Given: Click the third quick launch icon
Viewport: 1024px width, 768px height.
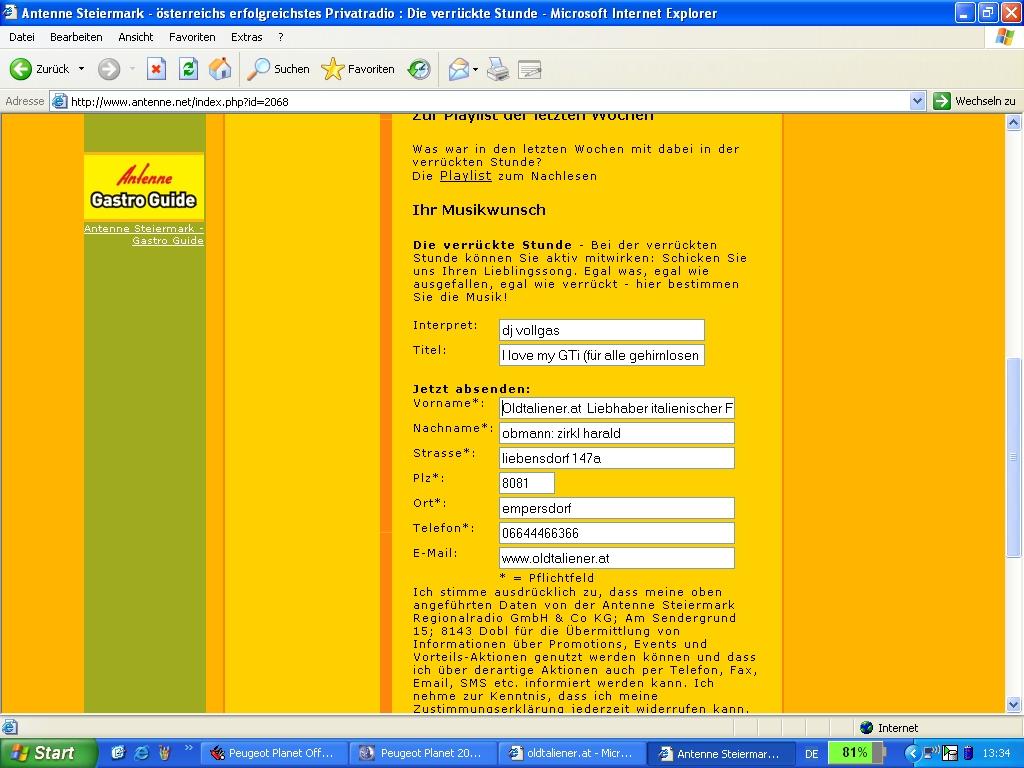Looking at the screenshot, I should point(164,753).
